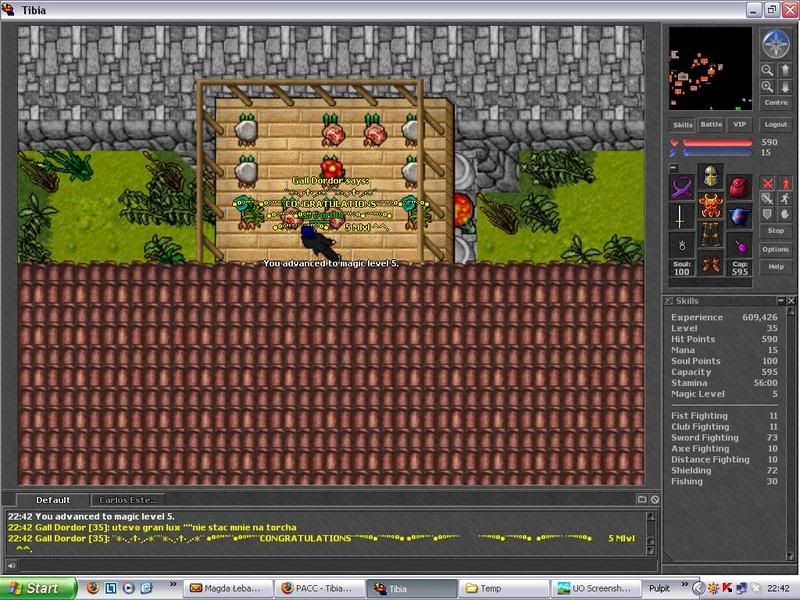Select the blue shield slot

click(x=739, y=216)
